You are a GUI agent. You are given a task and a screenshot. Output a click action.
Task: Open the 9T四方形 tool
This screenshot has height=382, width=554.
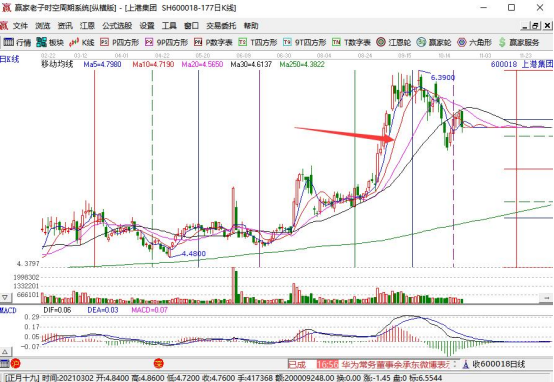(304, 42)
